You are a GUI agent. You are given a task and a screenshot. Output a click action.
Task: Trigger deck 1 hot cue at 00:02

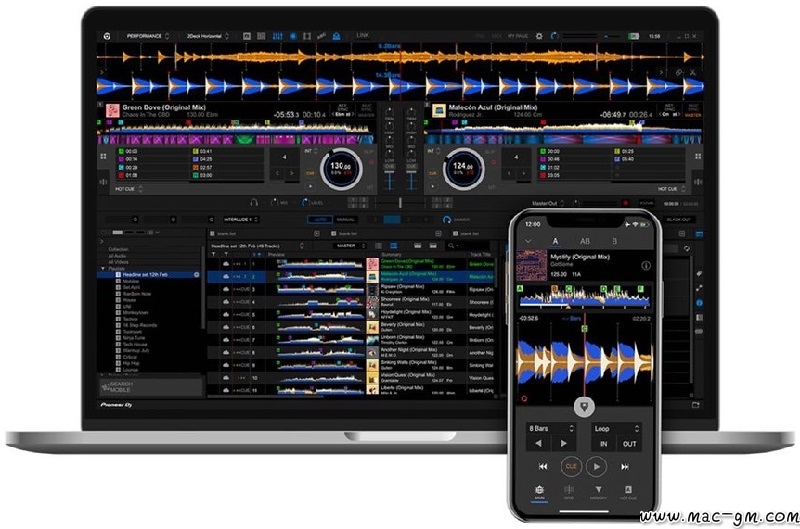coord(153,152)
